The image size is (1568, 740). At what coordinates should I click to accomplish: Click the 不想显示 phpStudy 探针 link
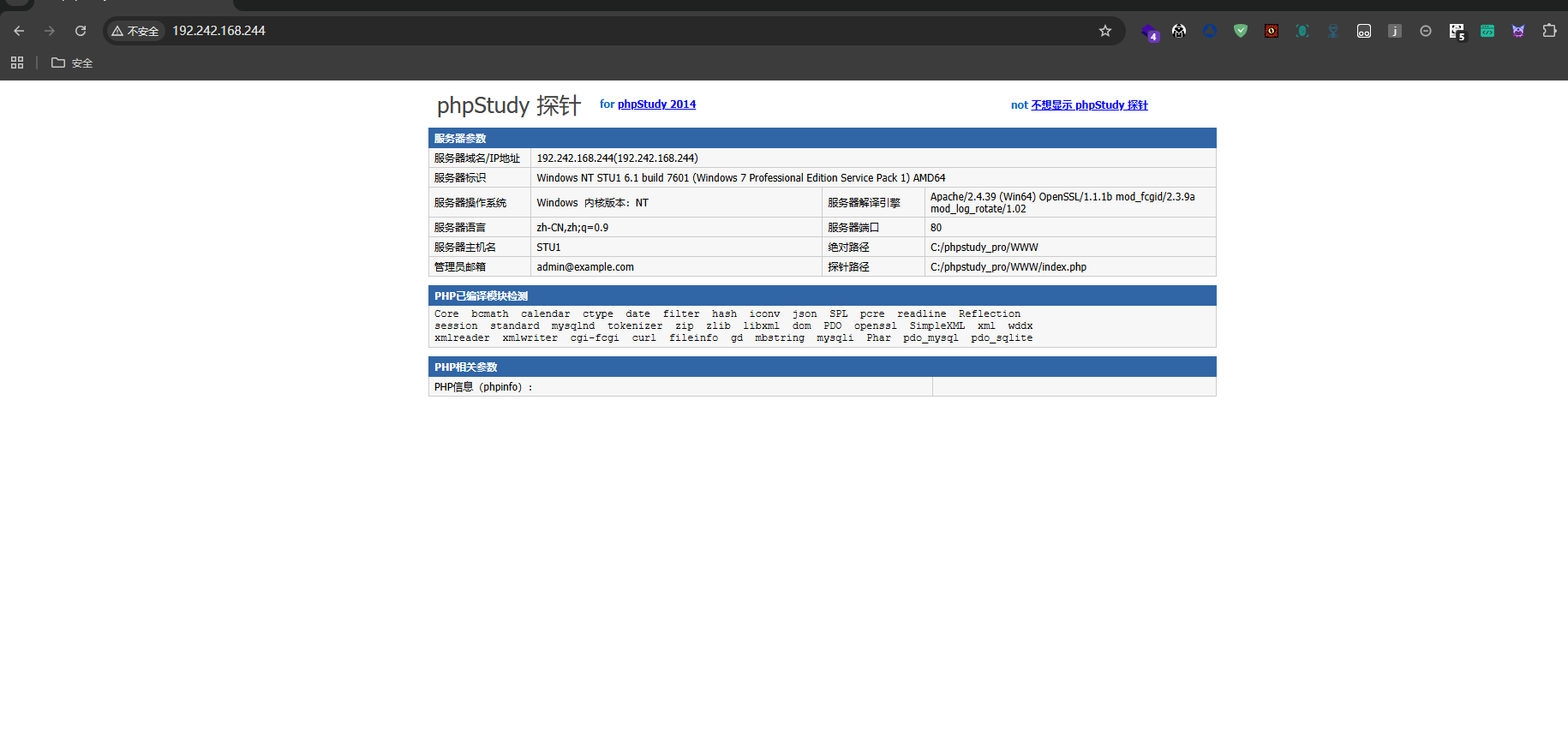1089,105
